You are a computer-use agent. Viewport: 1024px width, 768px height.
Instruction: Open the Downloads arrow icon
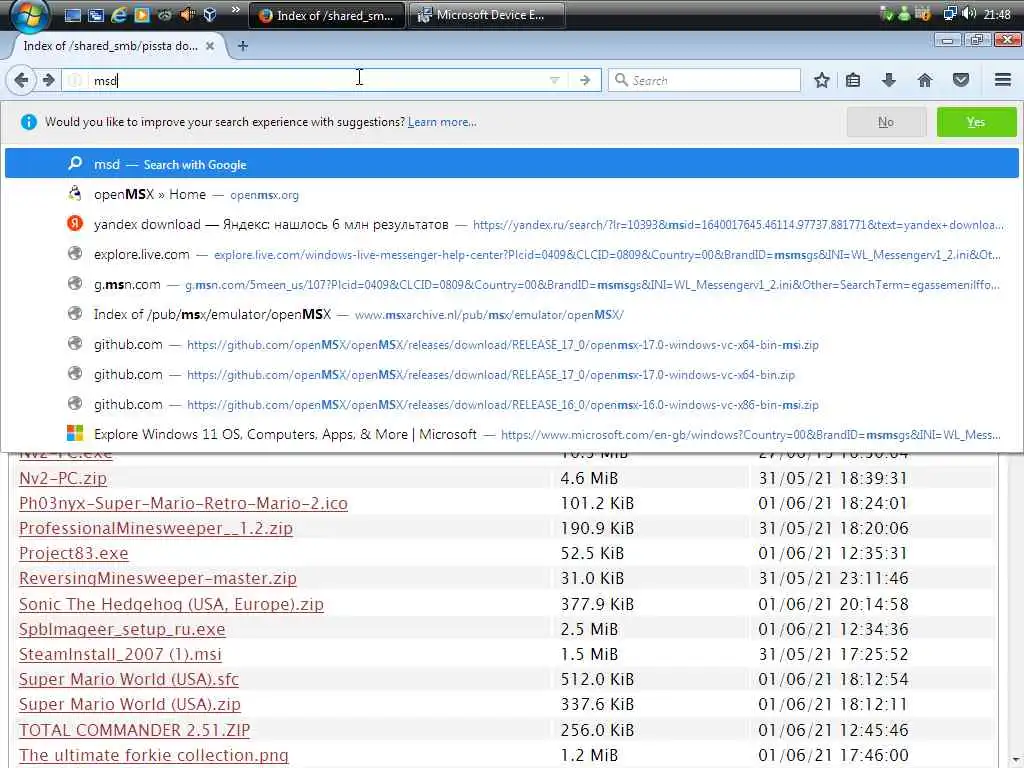(888, 80)
